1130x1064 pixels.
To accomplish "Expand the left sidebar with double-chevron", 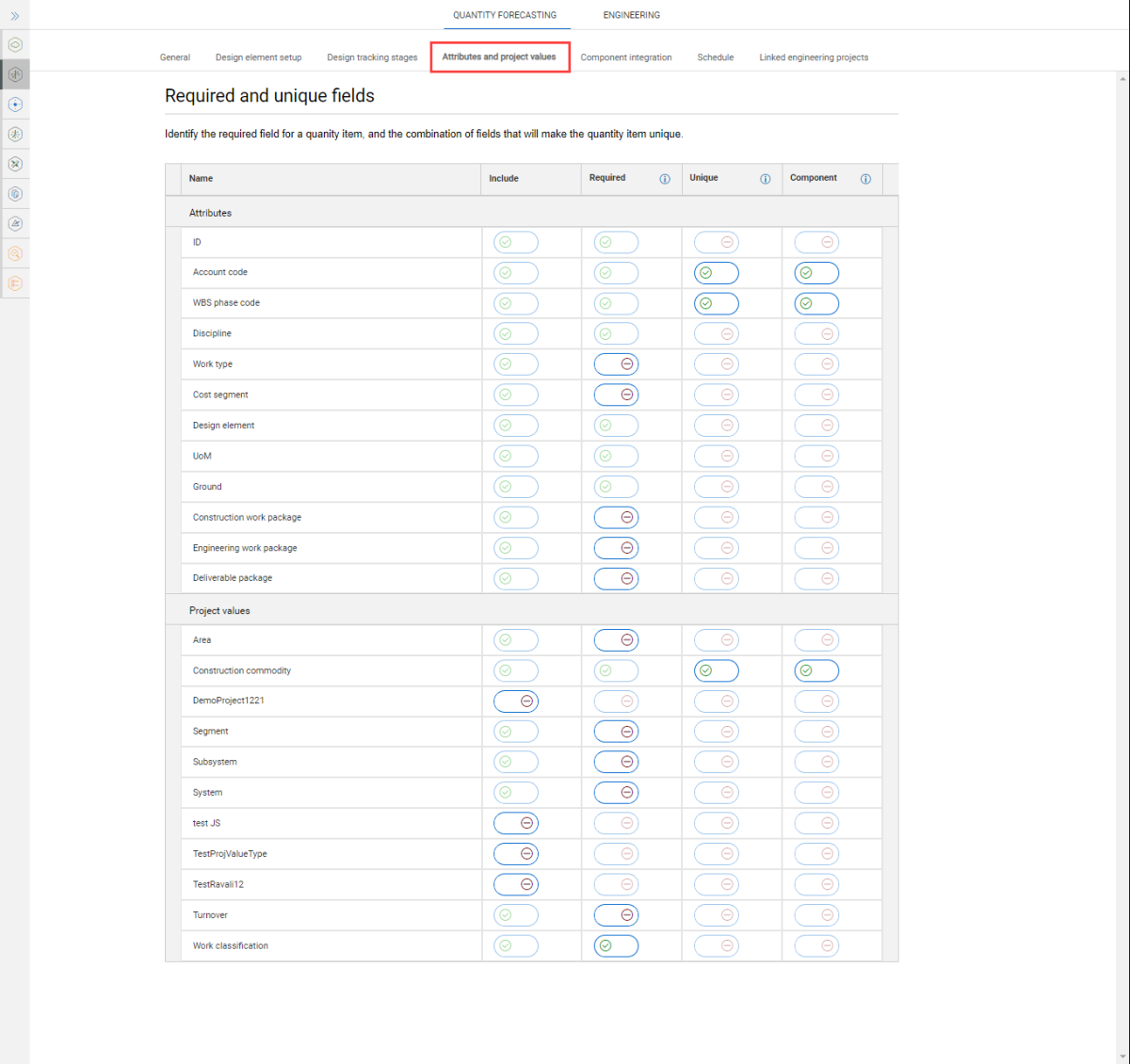I will click(x=15, y=16).
